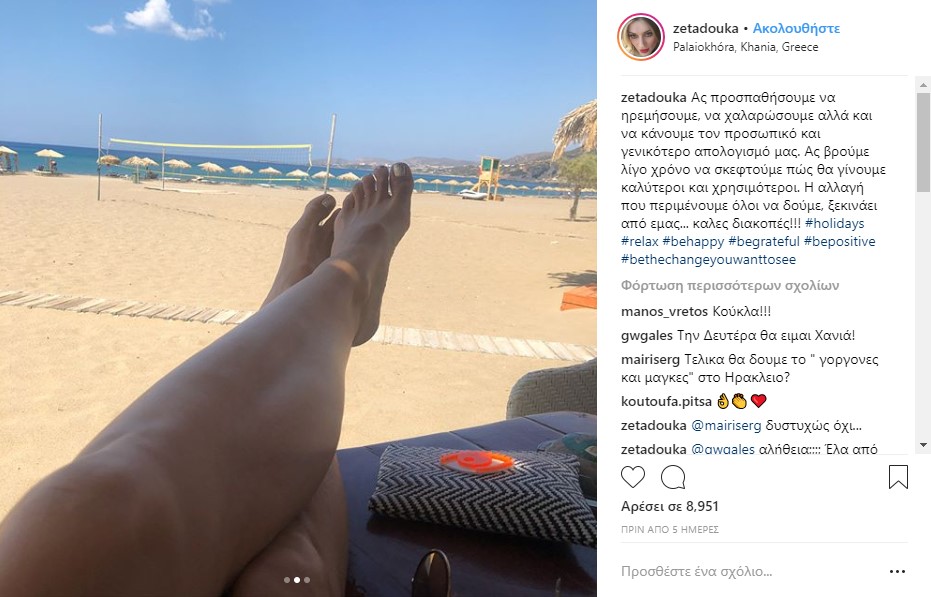This screenshot has width=931, height=597.
Task: View the likes count Αρέσει σε 8,951
Action: coord(670,506)
